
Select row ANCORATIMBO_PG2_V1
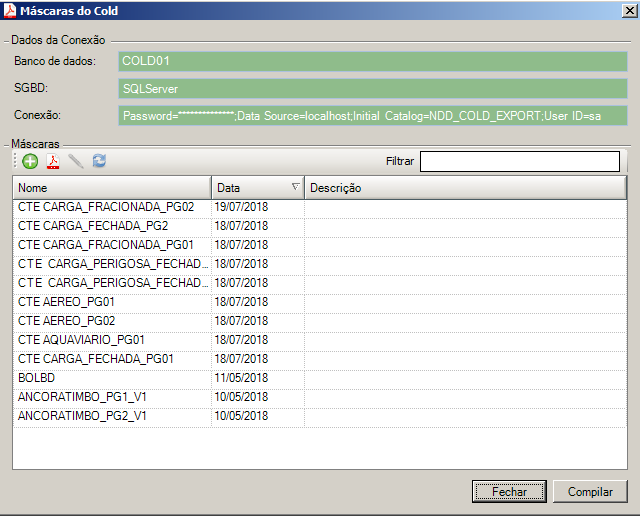point(320,416)
